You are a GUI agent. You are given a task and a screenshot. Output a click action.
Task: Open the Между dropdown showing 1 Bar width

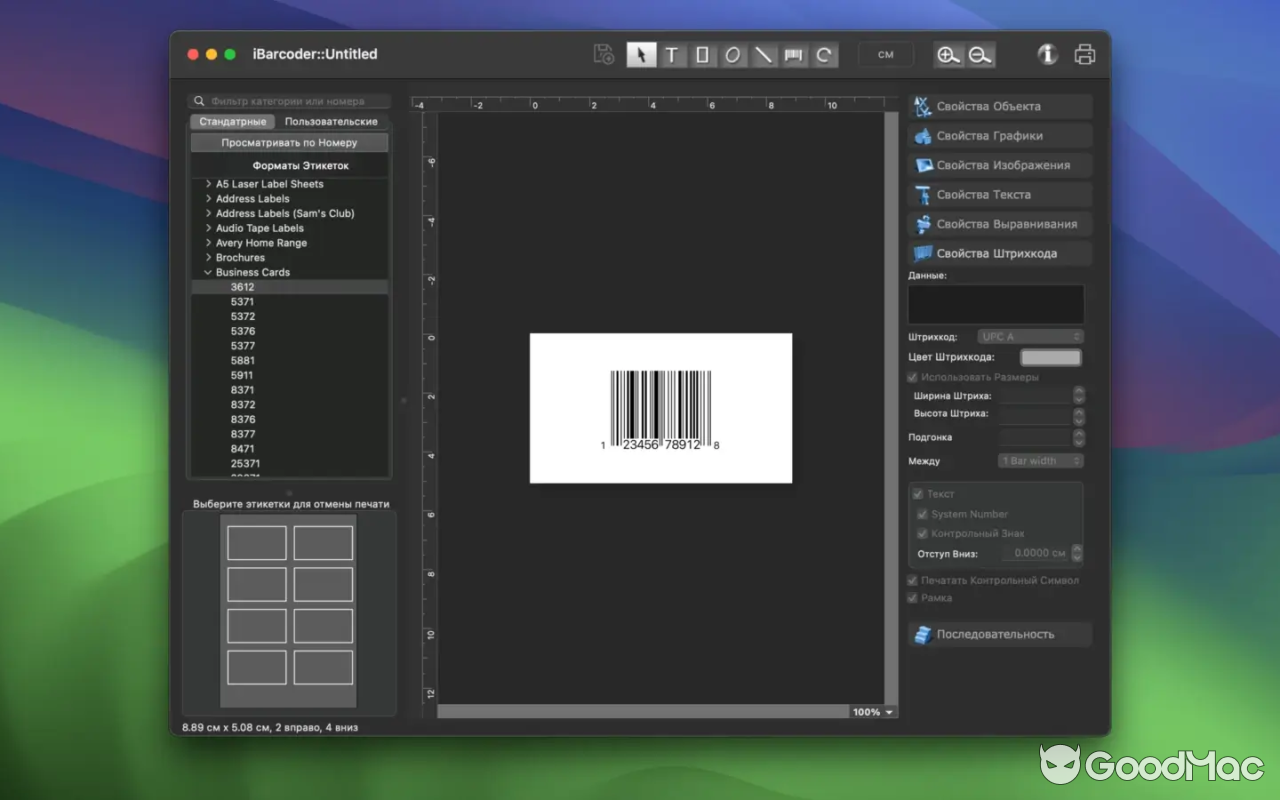point(1040,461)
